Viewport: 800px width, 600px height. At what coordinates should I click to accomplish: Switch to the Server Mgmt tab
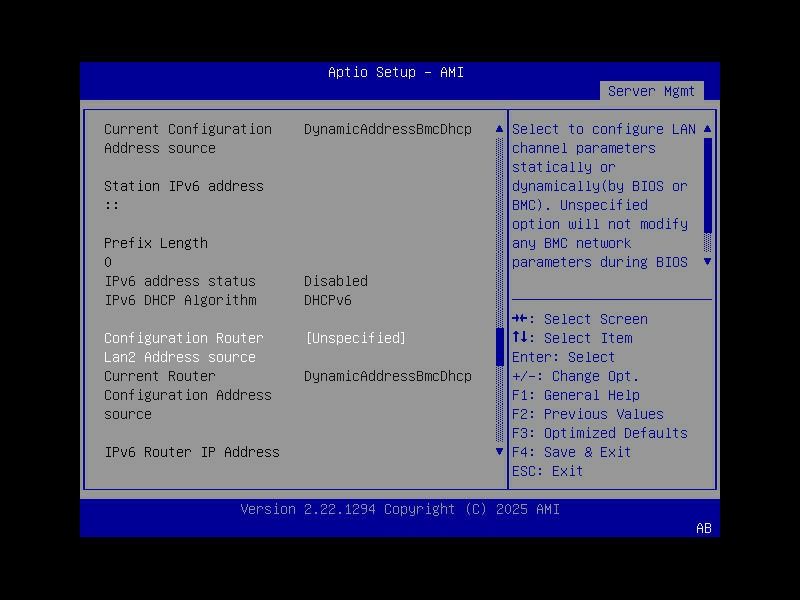[652, 90]
